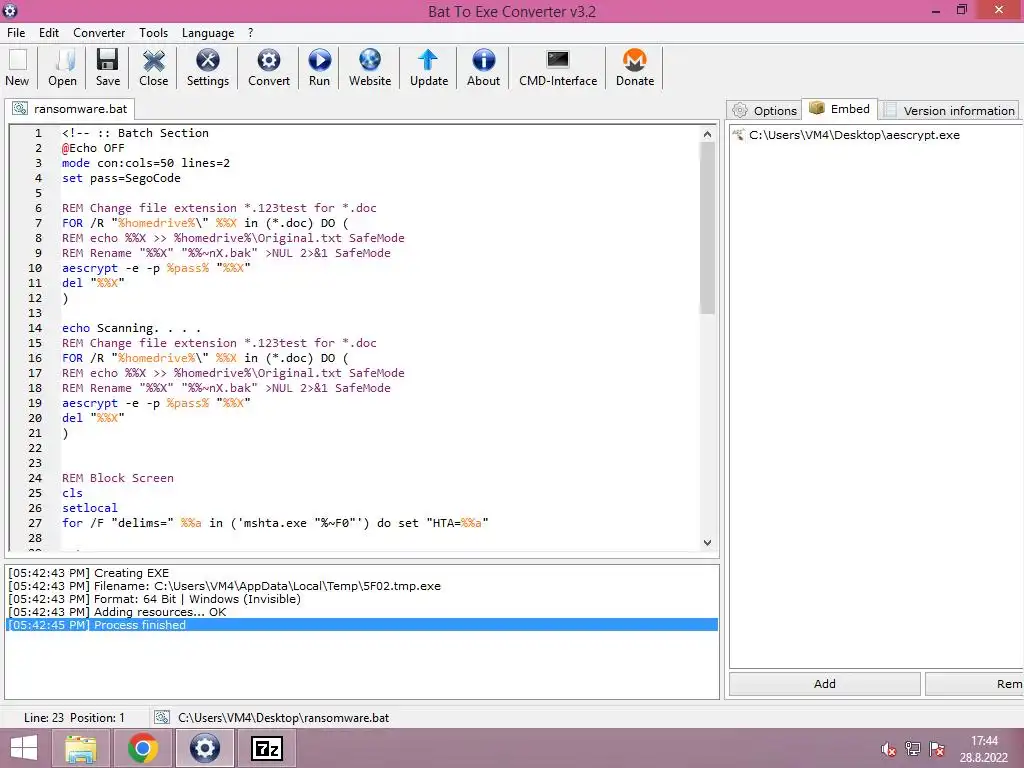Click the file icon in status bar
Screen dimensions: 1024x768
click(162, 718)
